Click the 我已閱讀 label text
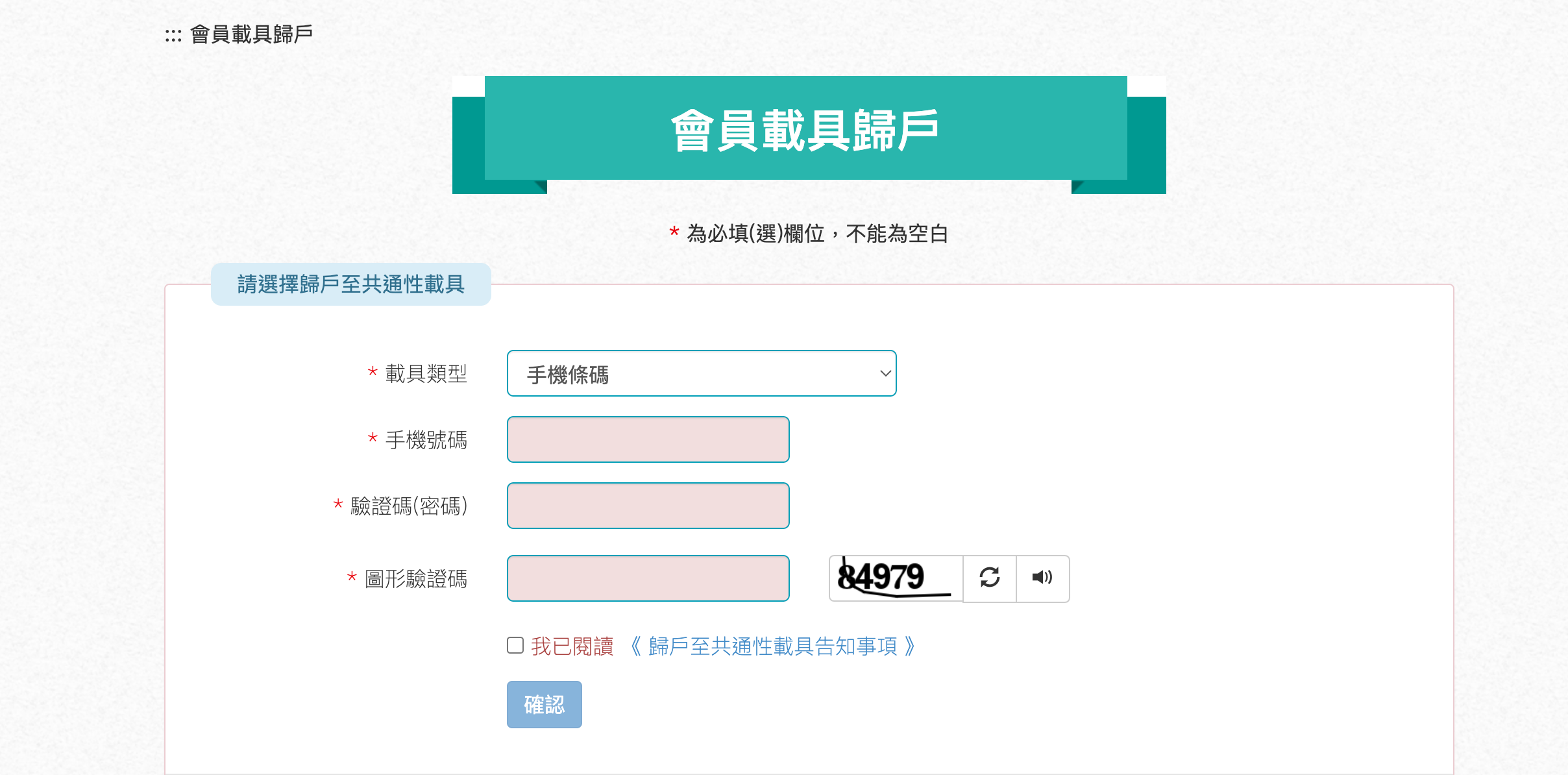 tap(572, 646)
